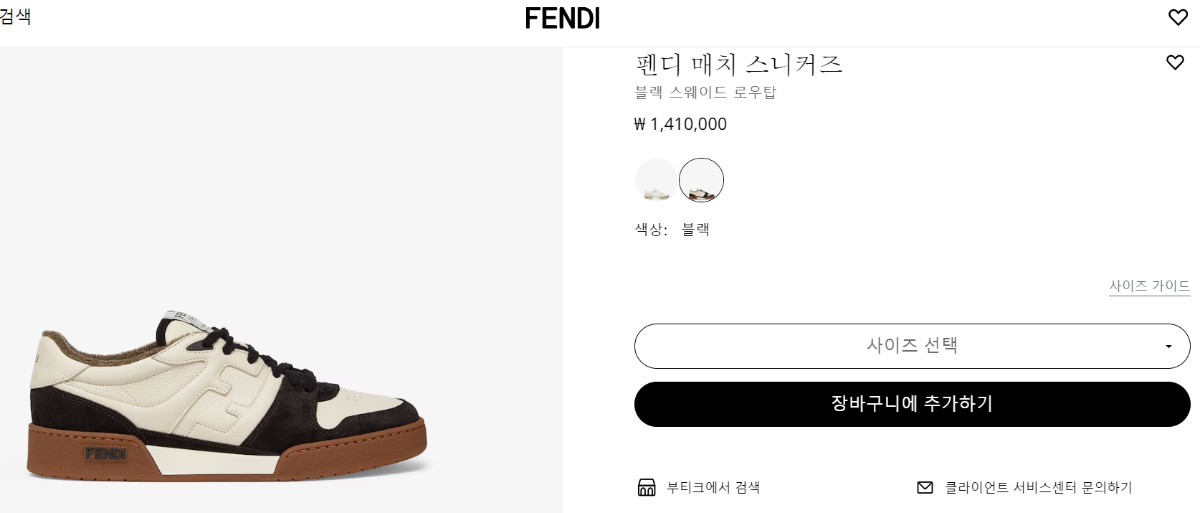The image size is (1200, 513).
Task: Click the 부티크에서 검색 text link
Action: pos(713,488)
